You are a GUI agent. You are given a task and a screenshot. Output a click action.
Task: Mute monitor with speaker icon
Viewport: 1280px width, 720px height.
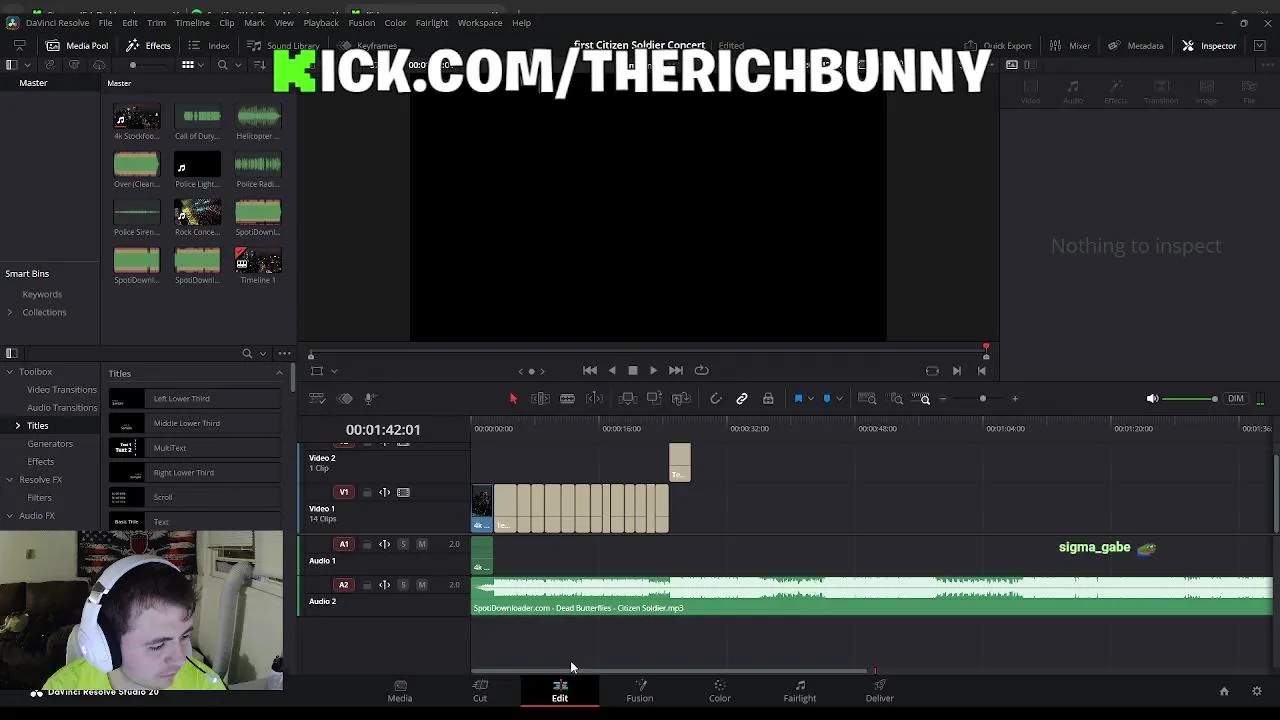coord(1152,399)
